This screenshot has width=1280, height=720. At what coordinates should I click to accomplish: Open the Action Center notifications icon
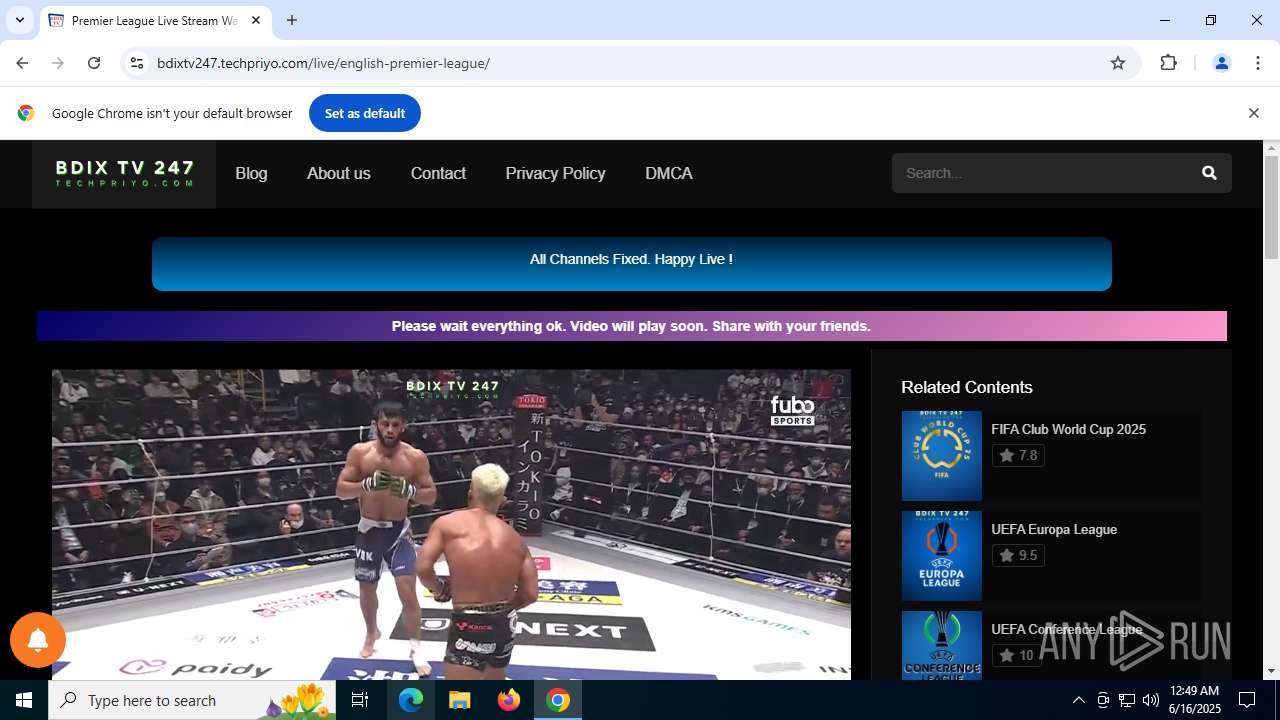point(1247,700)
